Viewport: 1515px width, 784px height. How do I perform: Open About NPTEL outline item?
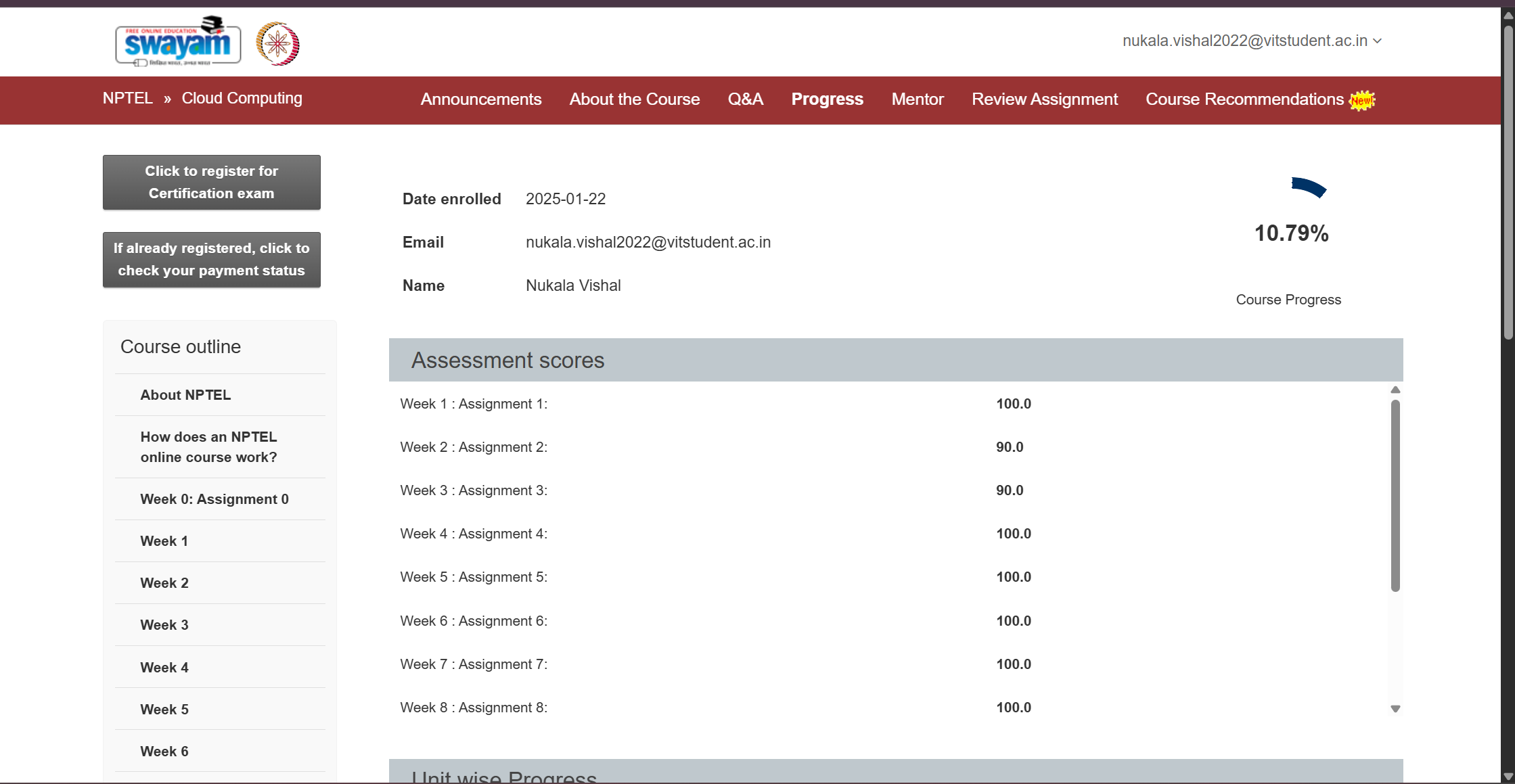185,395
